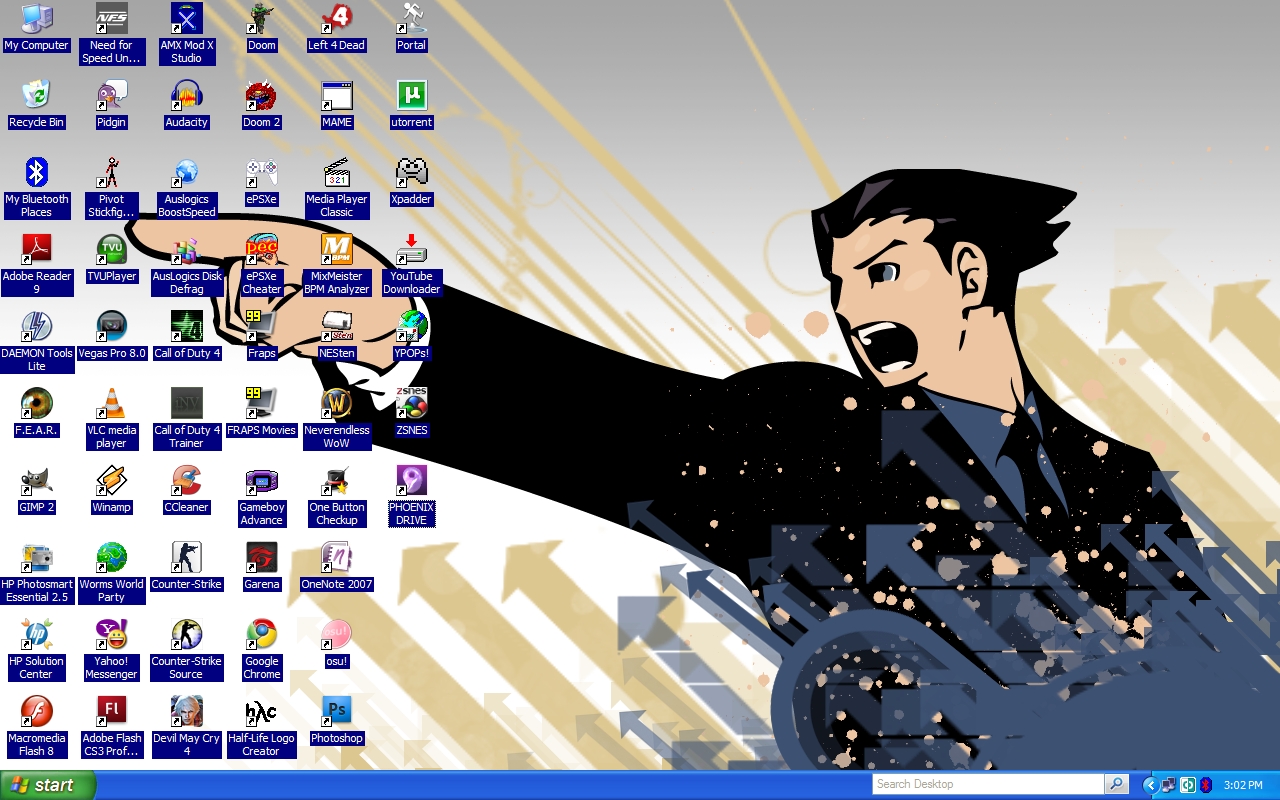
Task: Select the DAEMON Tools Lite icon
Action: tap(37, 326)
